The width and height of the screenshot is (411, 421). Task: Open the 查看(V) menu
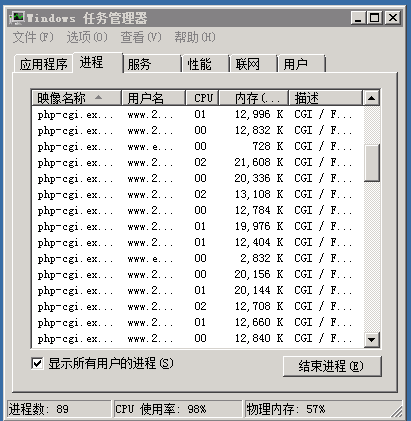[x=141, y=37]
